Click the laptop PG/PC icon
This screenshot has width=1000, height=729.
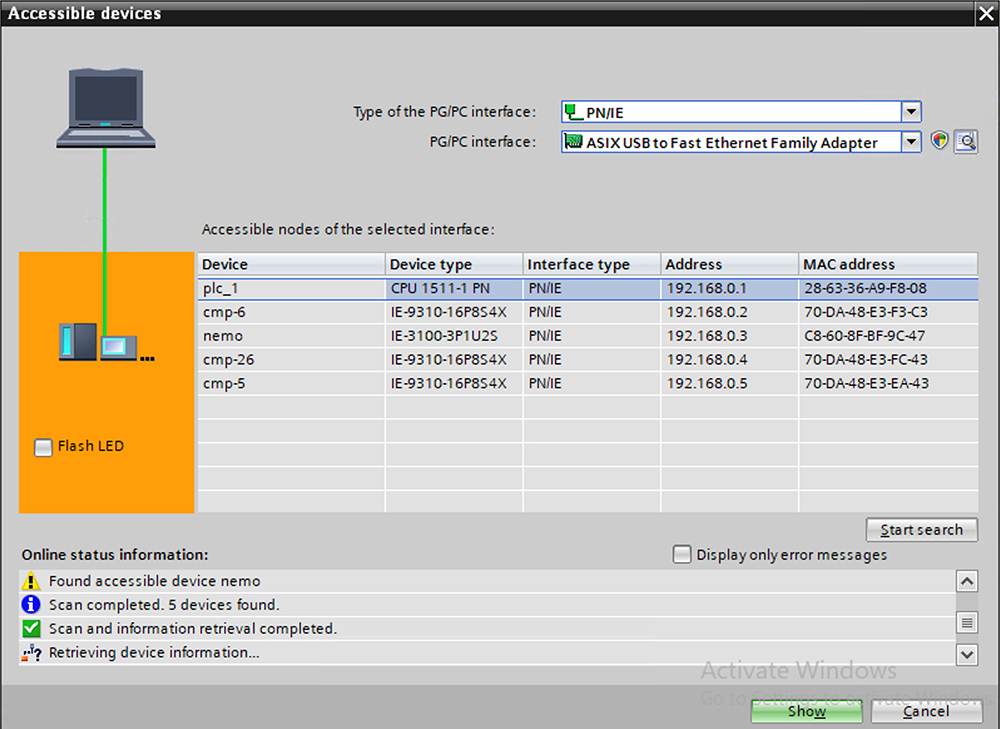tap(106, 108)
